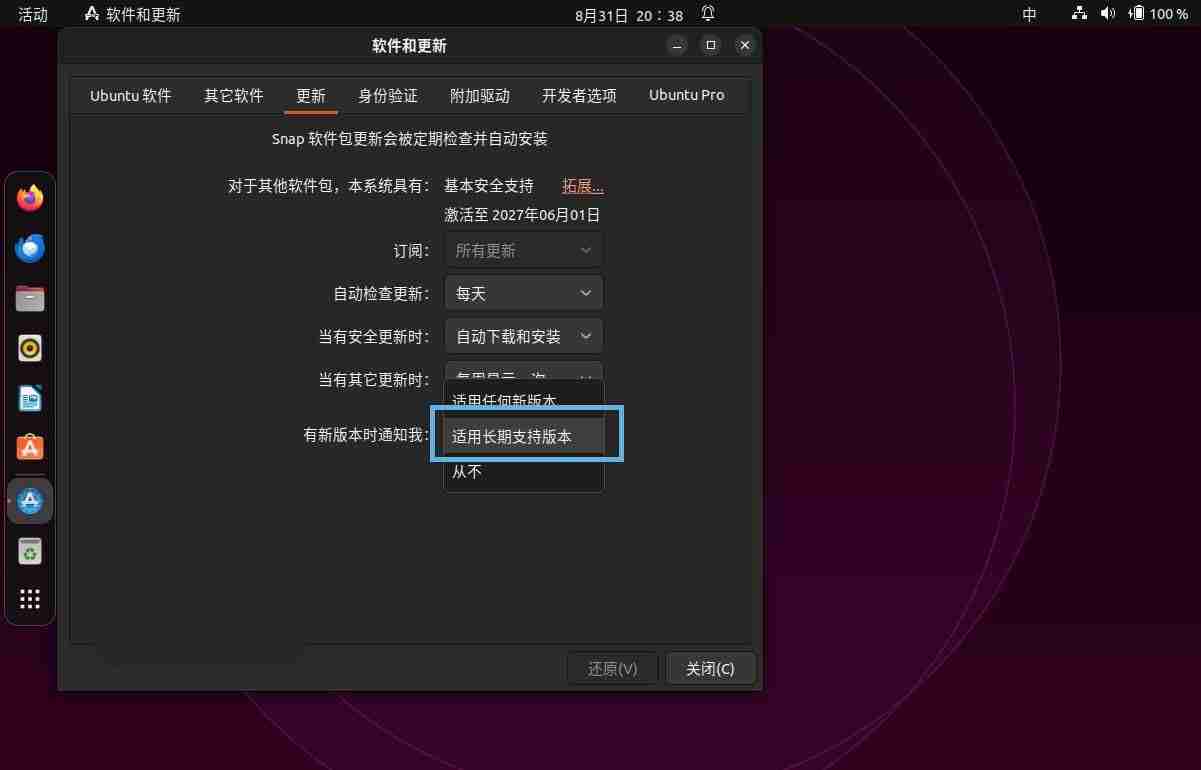Open the Ubuntu Pro tab

click(x=686, y=95)
